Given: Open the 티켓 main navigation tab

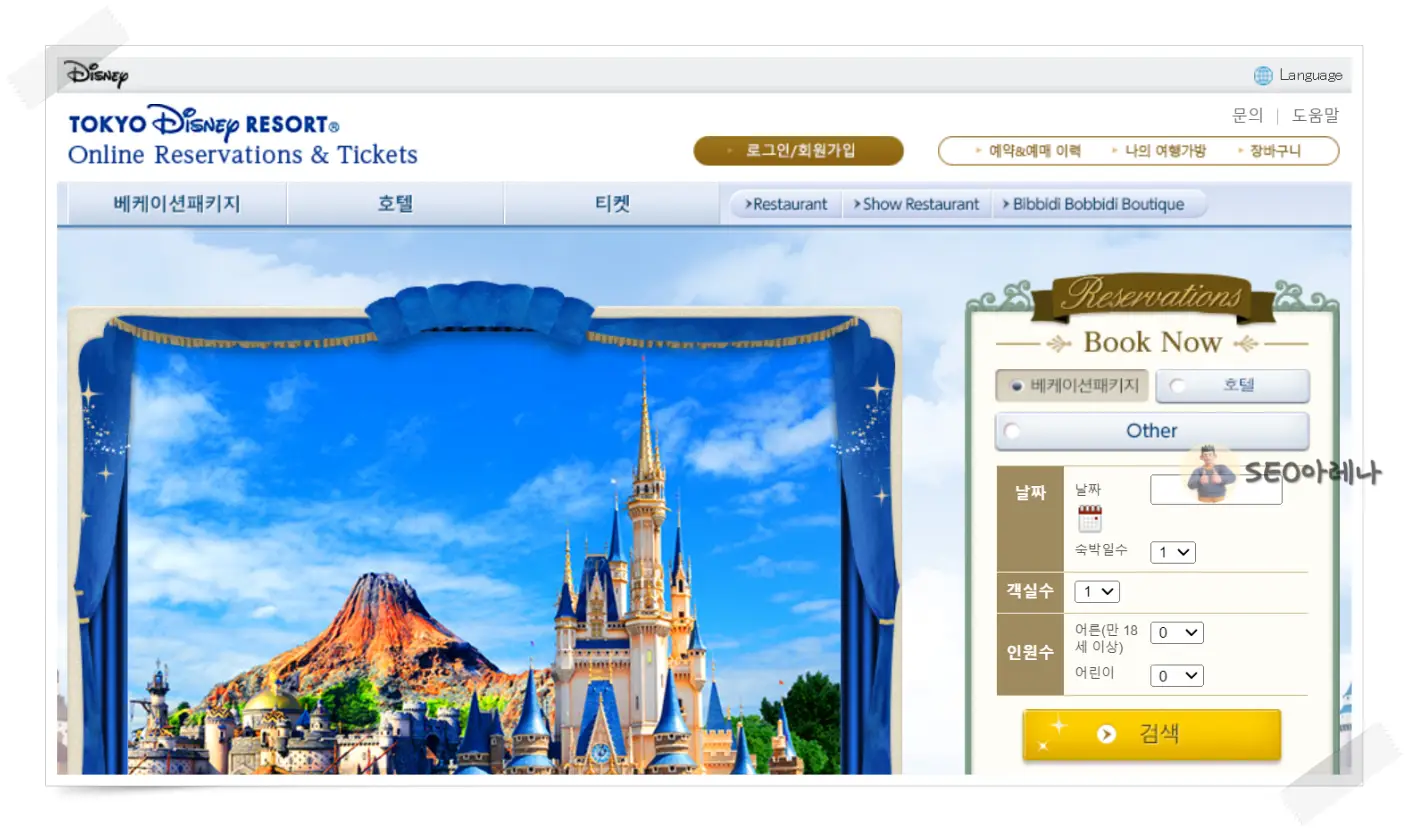Looking at the screenshot, I should 612,204.
